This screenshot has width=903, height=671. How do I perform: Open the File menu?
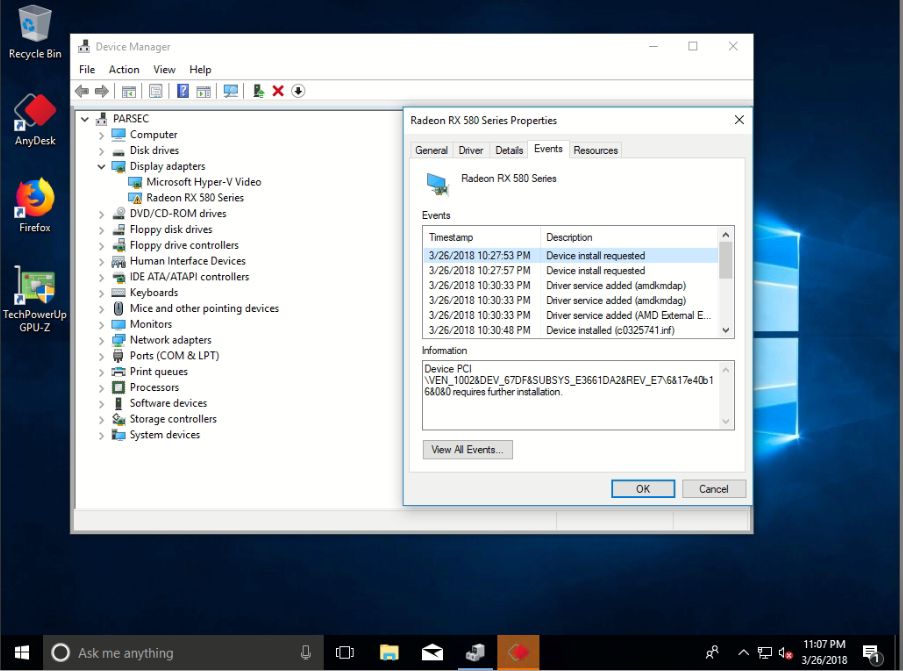(x=87, y=69)
